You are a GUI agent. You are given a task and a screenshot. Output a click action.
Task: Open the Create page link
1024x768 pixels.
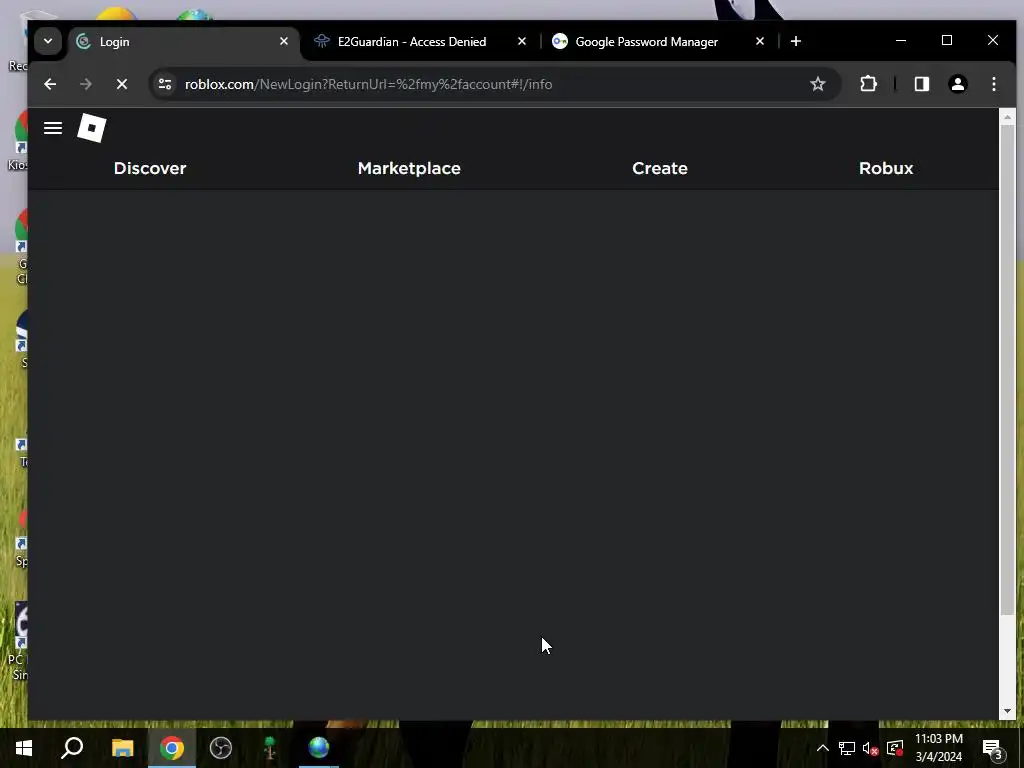[660, 168]
